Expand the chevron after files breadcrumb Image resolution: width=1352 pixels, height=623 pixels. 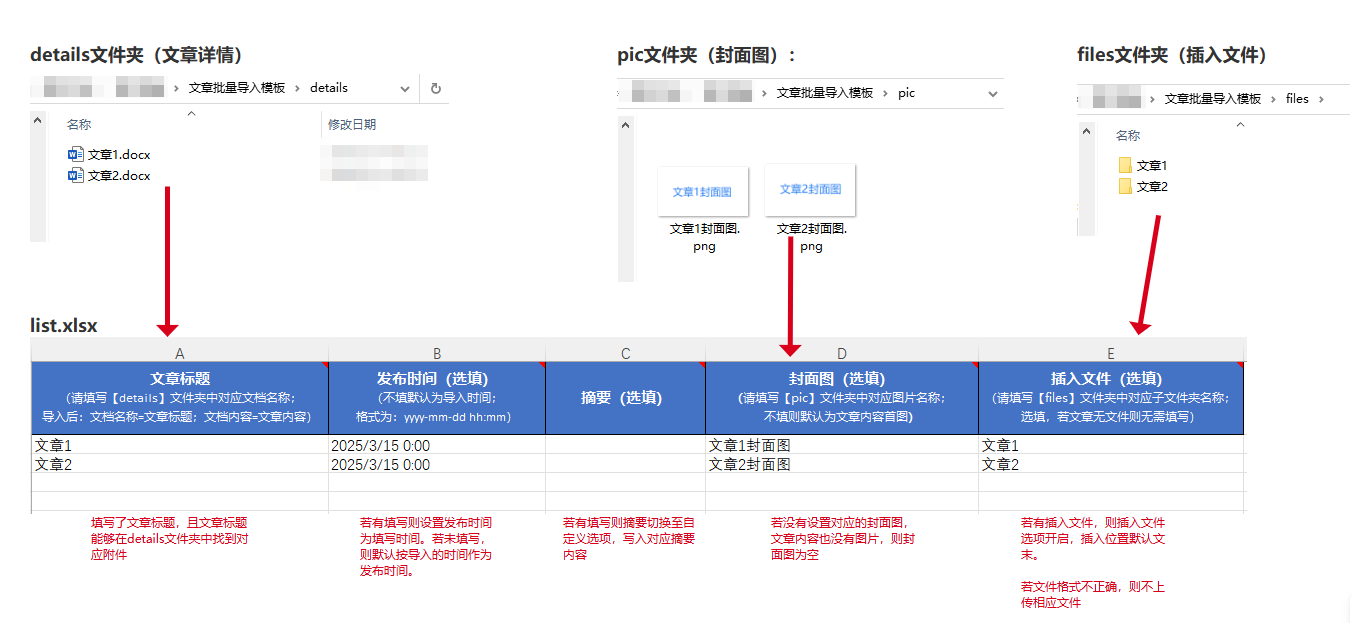(1321, 99)
